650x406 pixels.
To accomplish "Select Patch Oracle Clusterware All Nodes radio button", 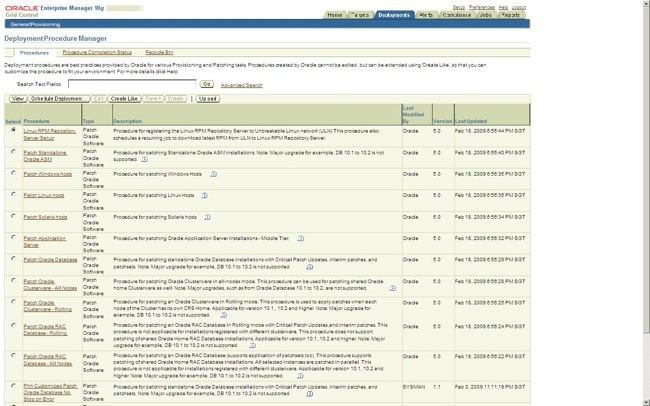I will (x=13, y=280).
